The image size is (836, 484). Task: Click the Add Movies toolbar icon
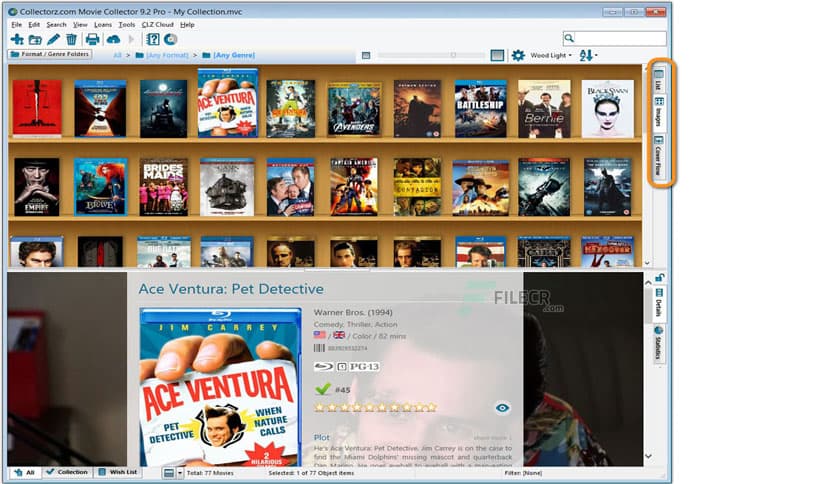pos(18,39)
